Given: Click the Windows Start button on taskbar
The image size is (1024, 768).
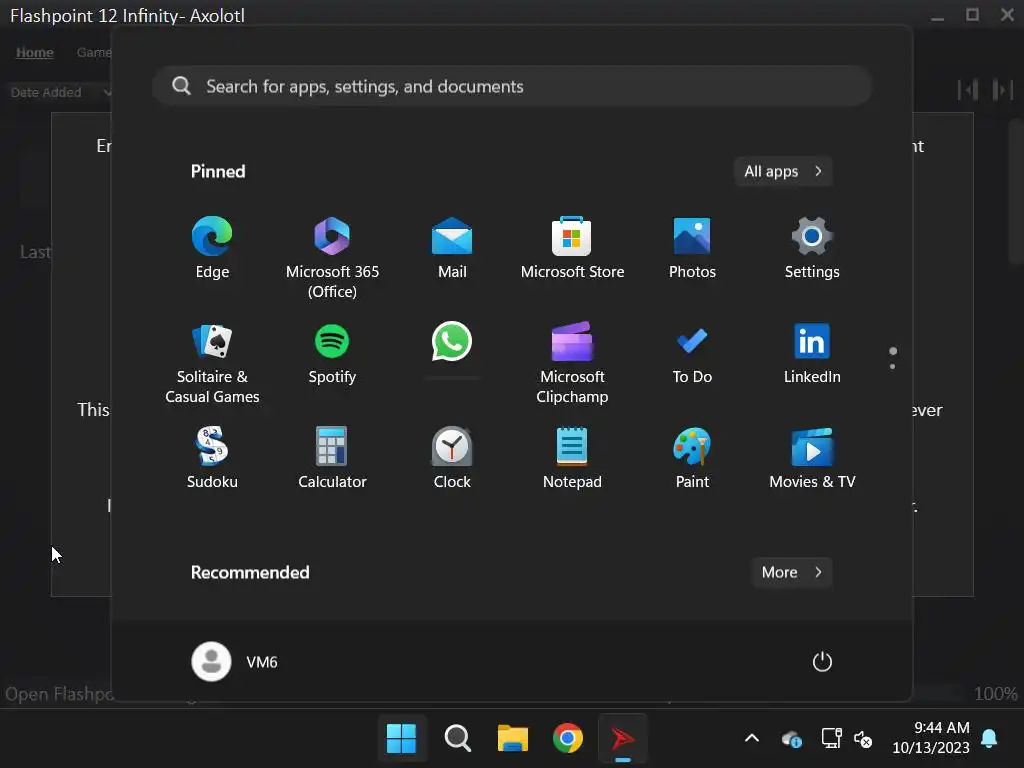Looking at the screenshot, I should click(402, 739).
